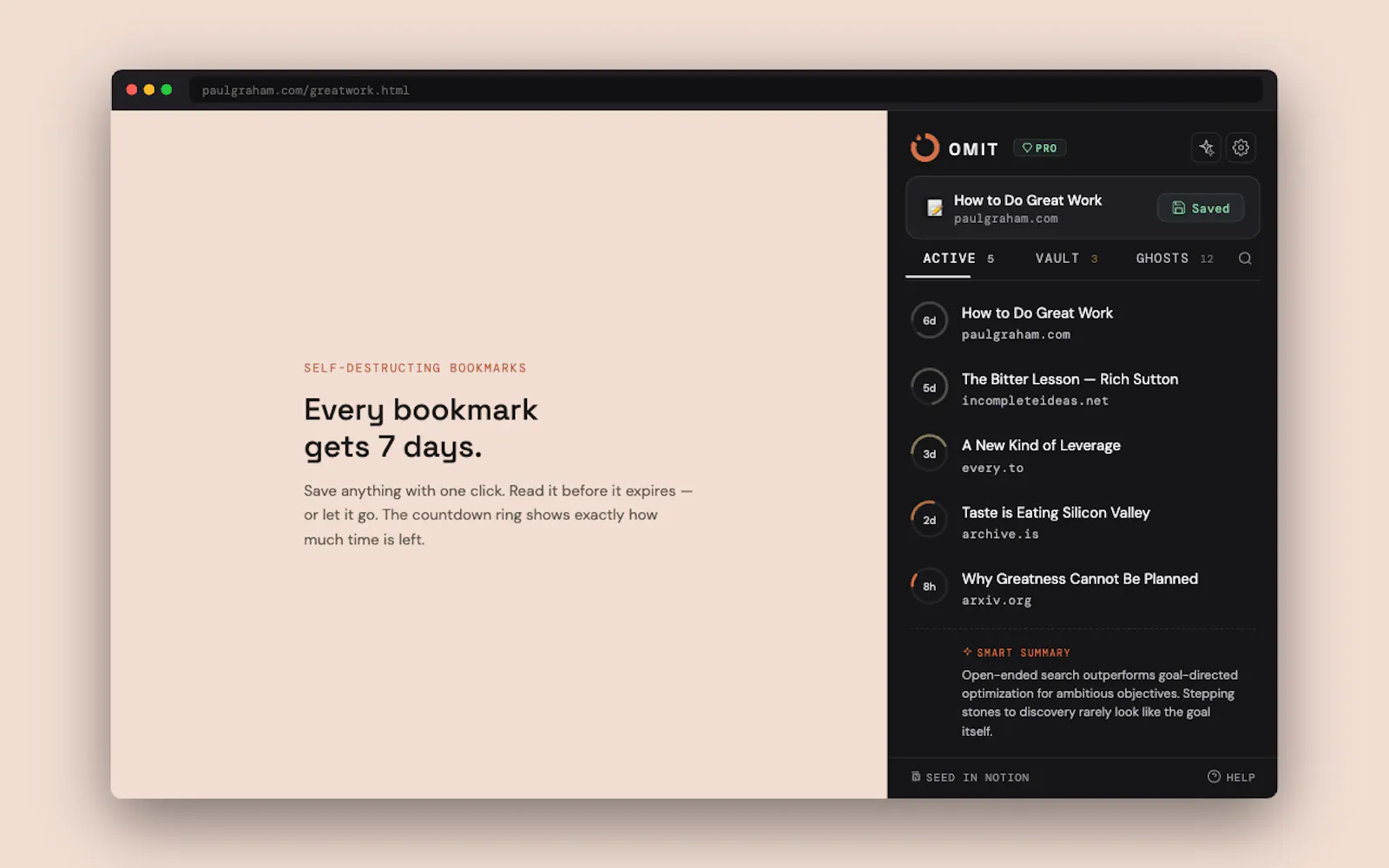Click the sparkle AI icon button
1389x868 pixels.
pyautogui.click(x=1207, y=148)
